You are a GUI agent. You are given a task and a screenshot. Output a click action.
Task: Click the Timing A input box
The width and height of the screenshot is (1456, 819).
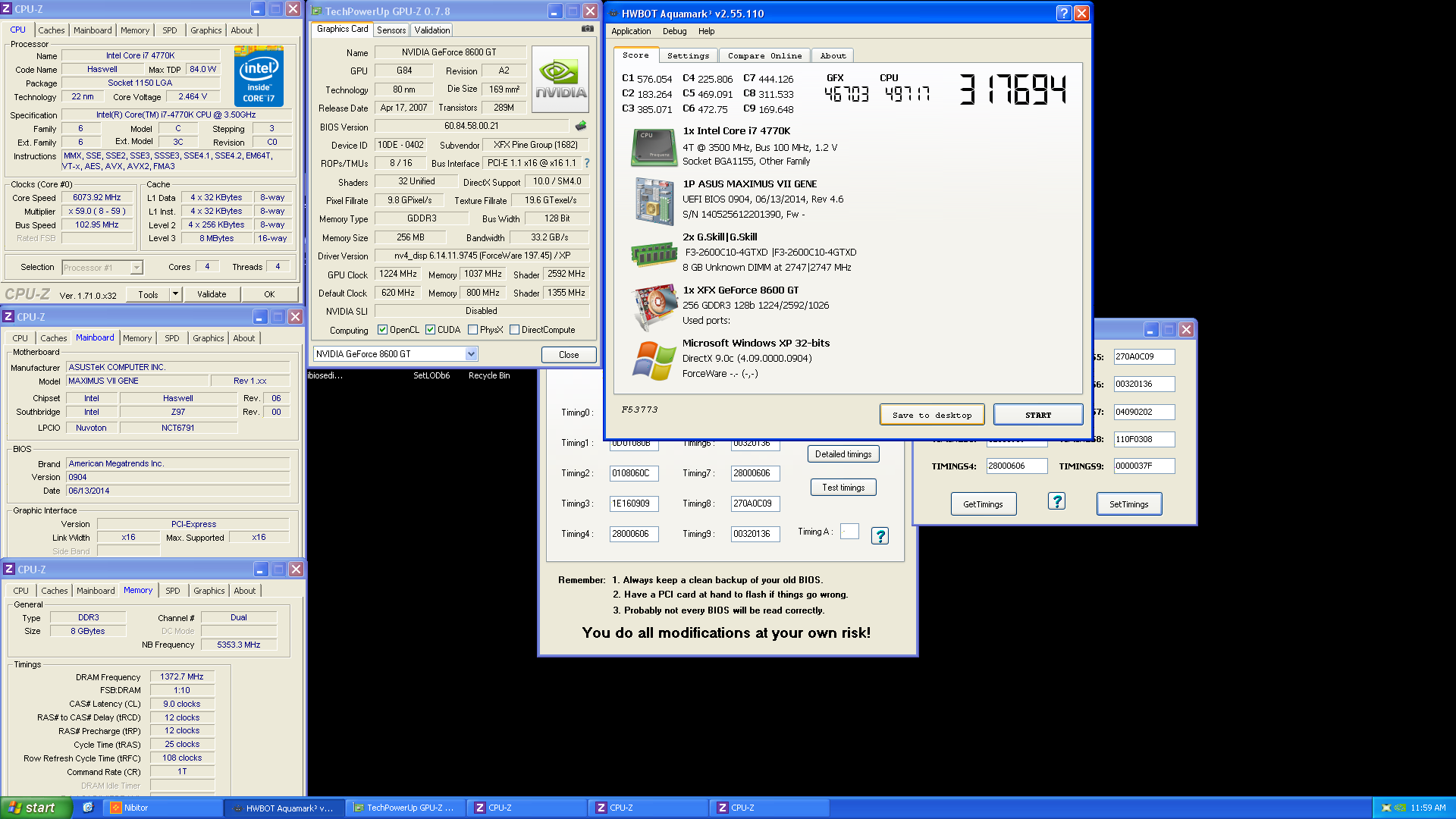[849, 532]
